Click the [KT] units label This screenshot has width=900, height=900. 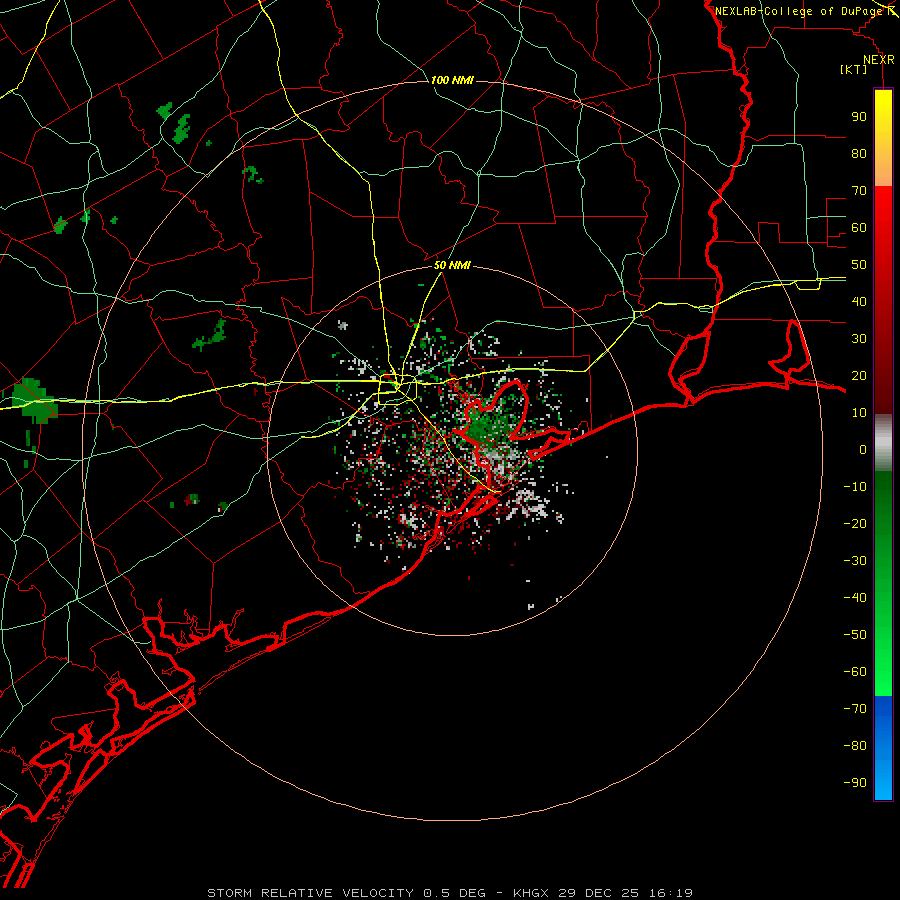click(853, 69)
